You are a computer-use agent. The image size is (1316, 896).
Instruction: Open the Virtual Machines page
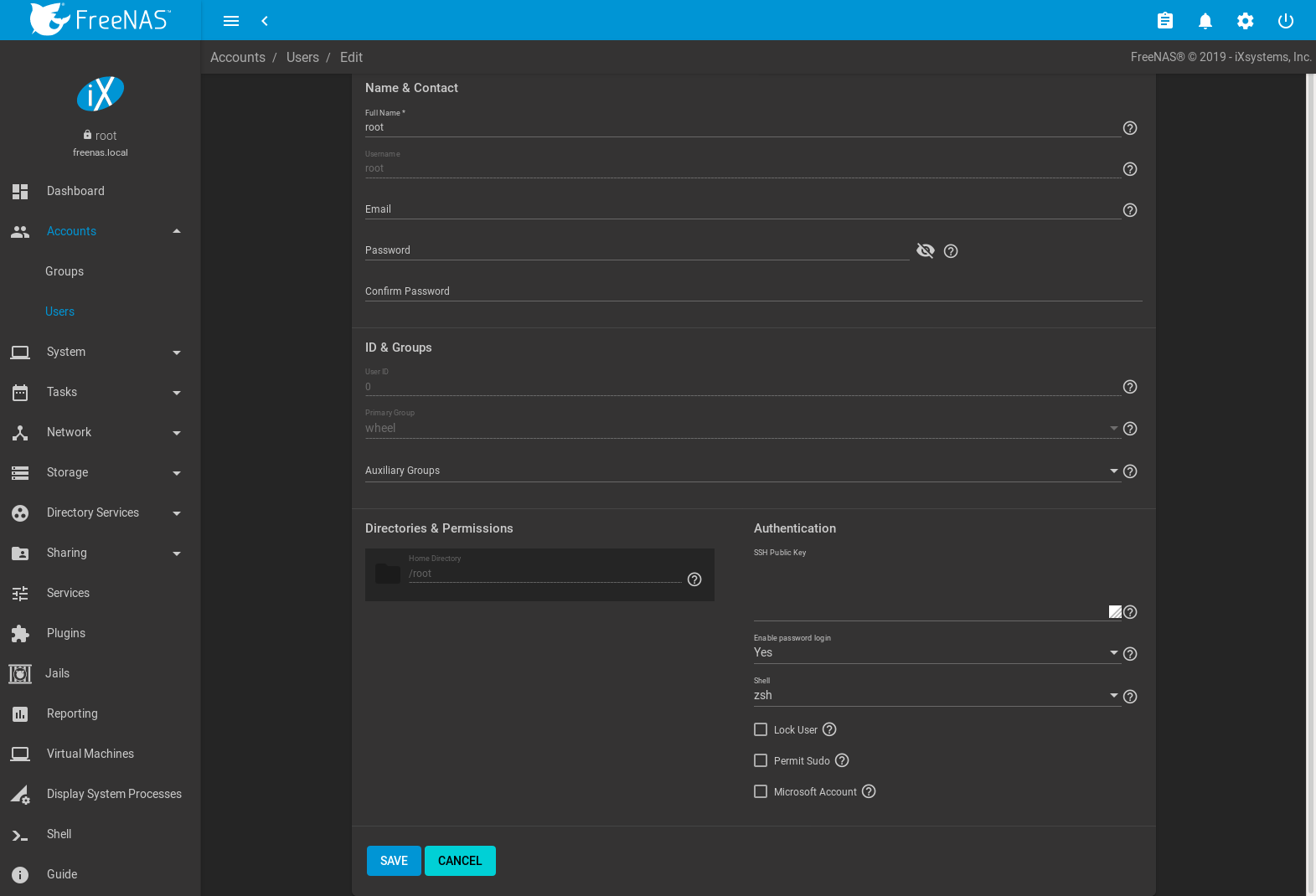[101, 754]
